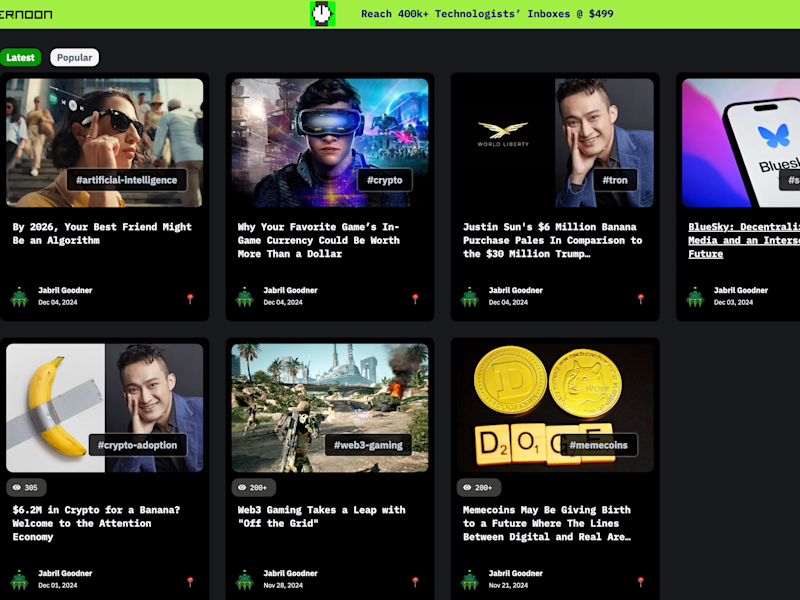
Task: Open 'Web3 Gaming Takes a Leap' article title
Action: pyautogui.click(x=321, y=516)
